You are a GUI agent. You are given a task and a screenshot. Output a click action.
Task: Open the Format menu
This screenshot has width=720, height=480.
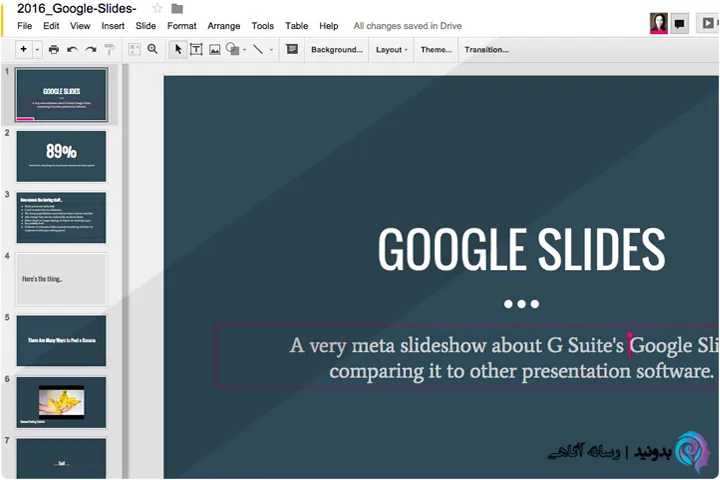coord(182,26)
